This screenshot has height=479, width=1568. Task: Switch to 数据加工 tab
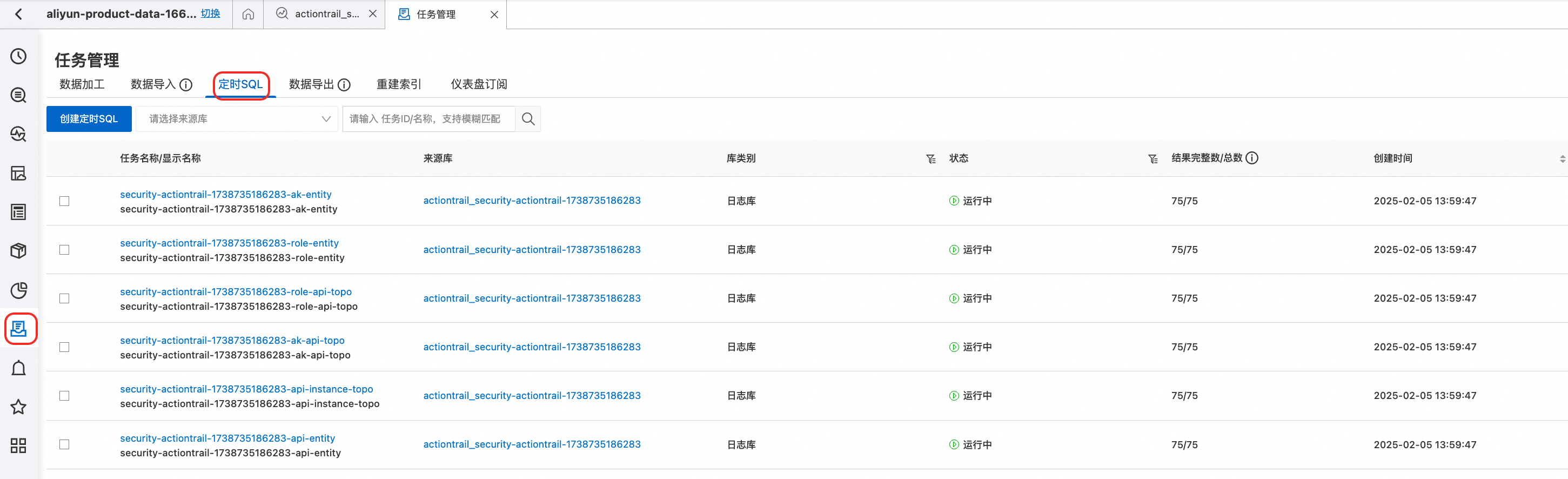tap(82, 85)
